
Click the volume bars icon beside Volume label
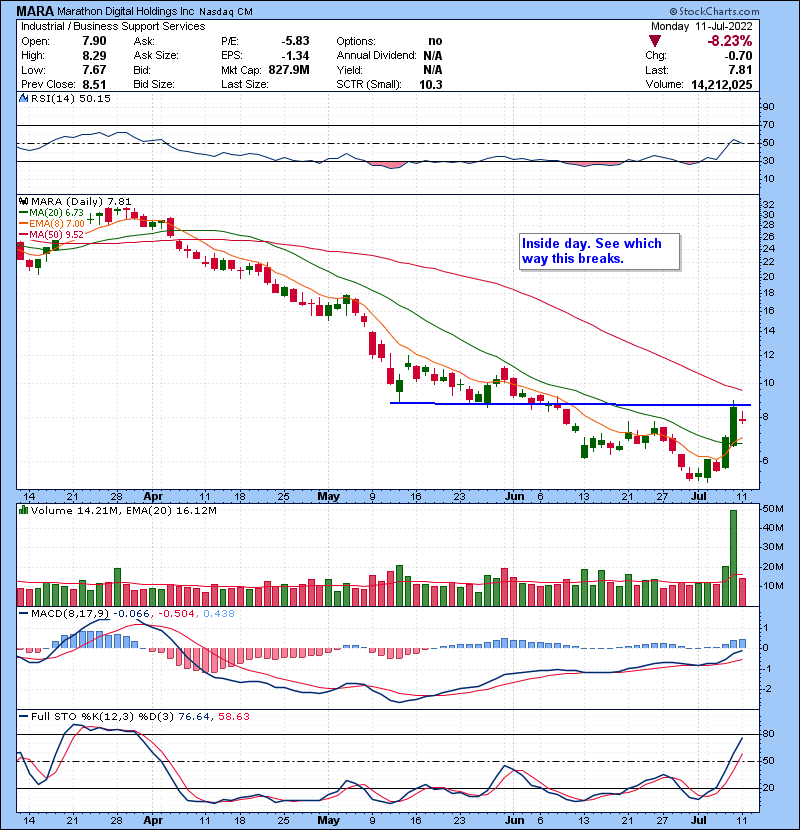pyautogui.click(x=23, y=510)
